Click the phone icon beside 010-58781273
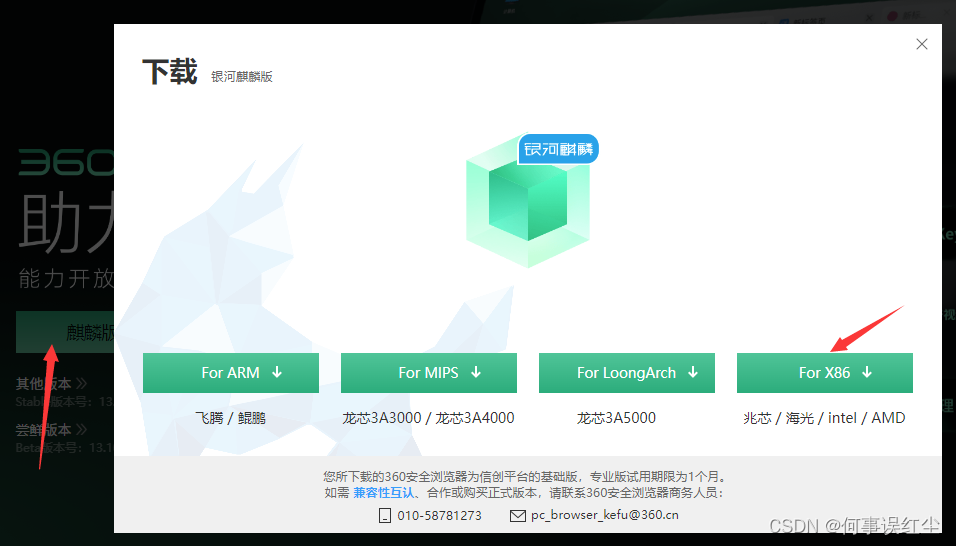 coord(385,516)
